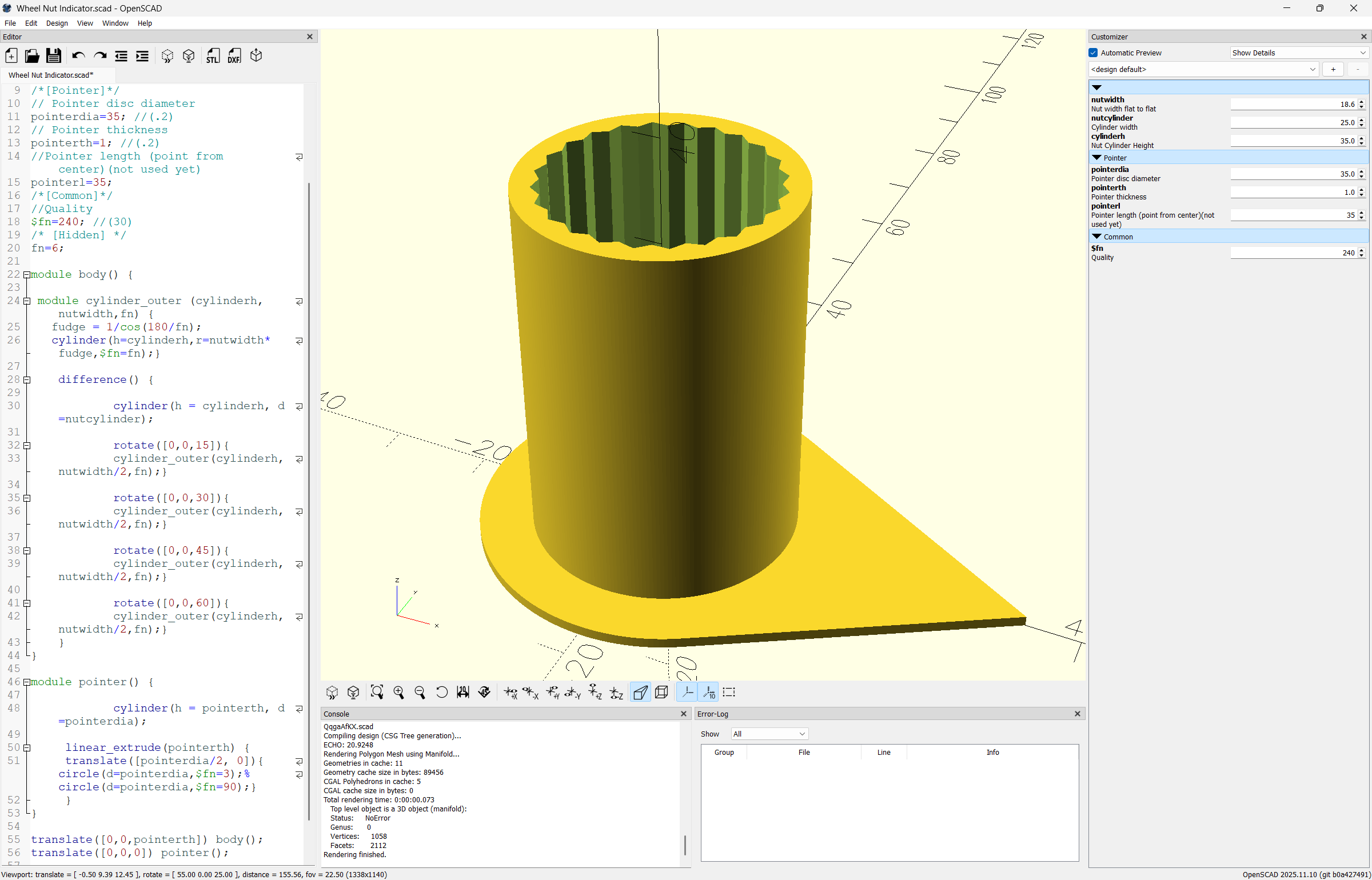Create a new file from the editor toolbar

pos(11,55)
